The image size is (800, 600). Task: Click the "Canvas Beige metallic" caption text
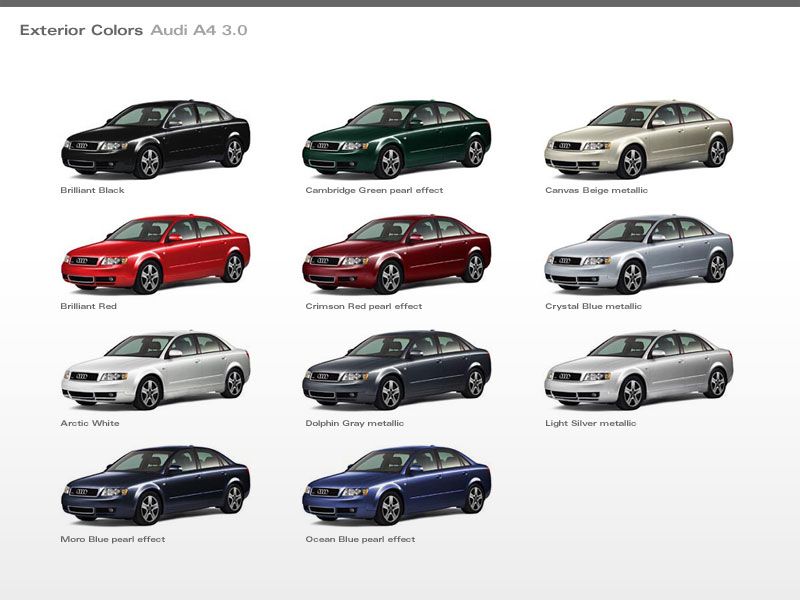tap(596, 190)
